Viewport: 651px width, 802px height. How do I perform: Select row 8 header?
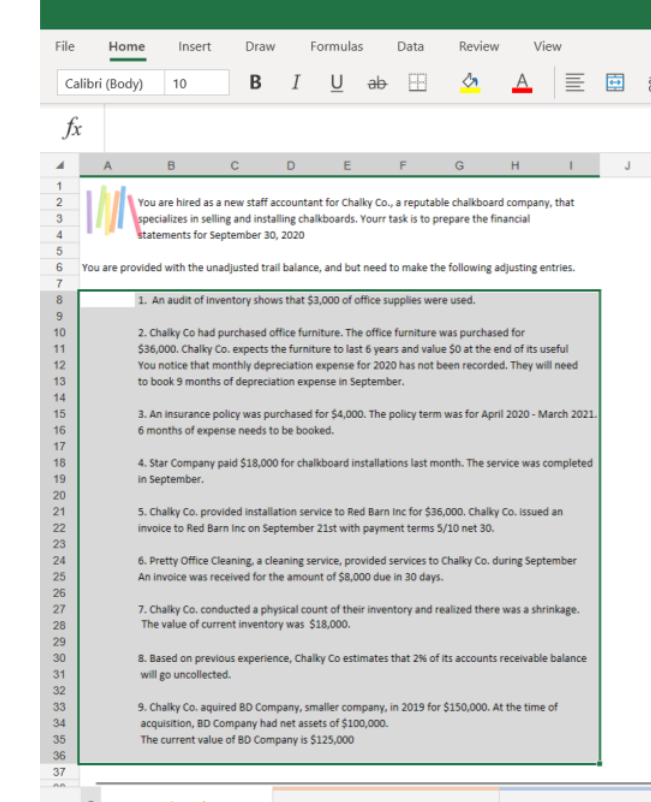point(59,300)
